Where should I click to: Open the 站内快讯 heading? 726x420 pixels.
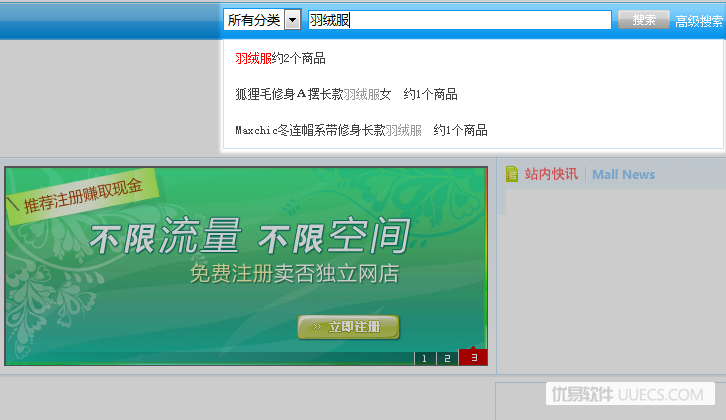(551, 174)
